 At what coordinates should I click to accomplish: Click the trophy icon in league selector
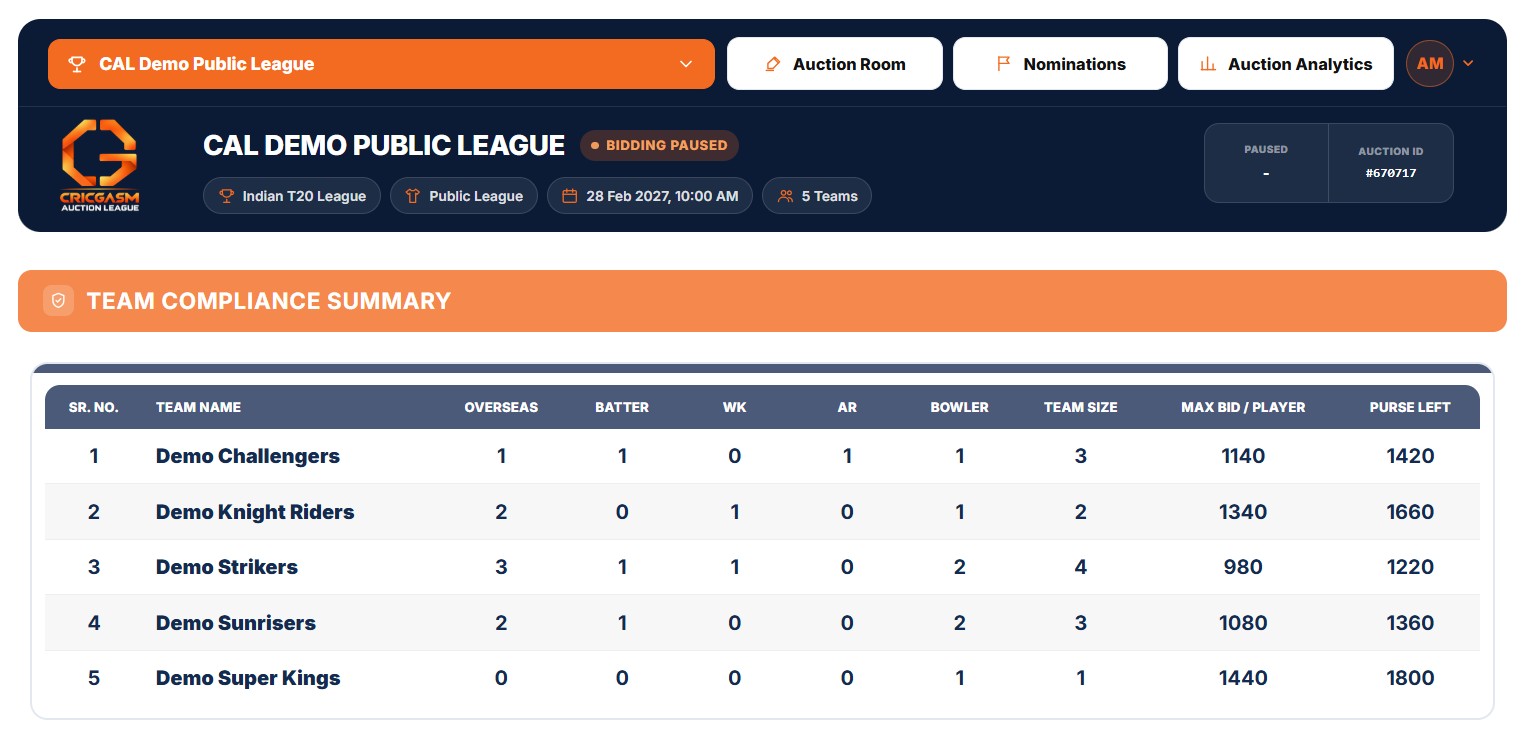[76, 64]
